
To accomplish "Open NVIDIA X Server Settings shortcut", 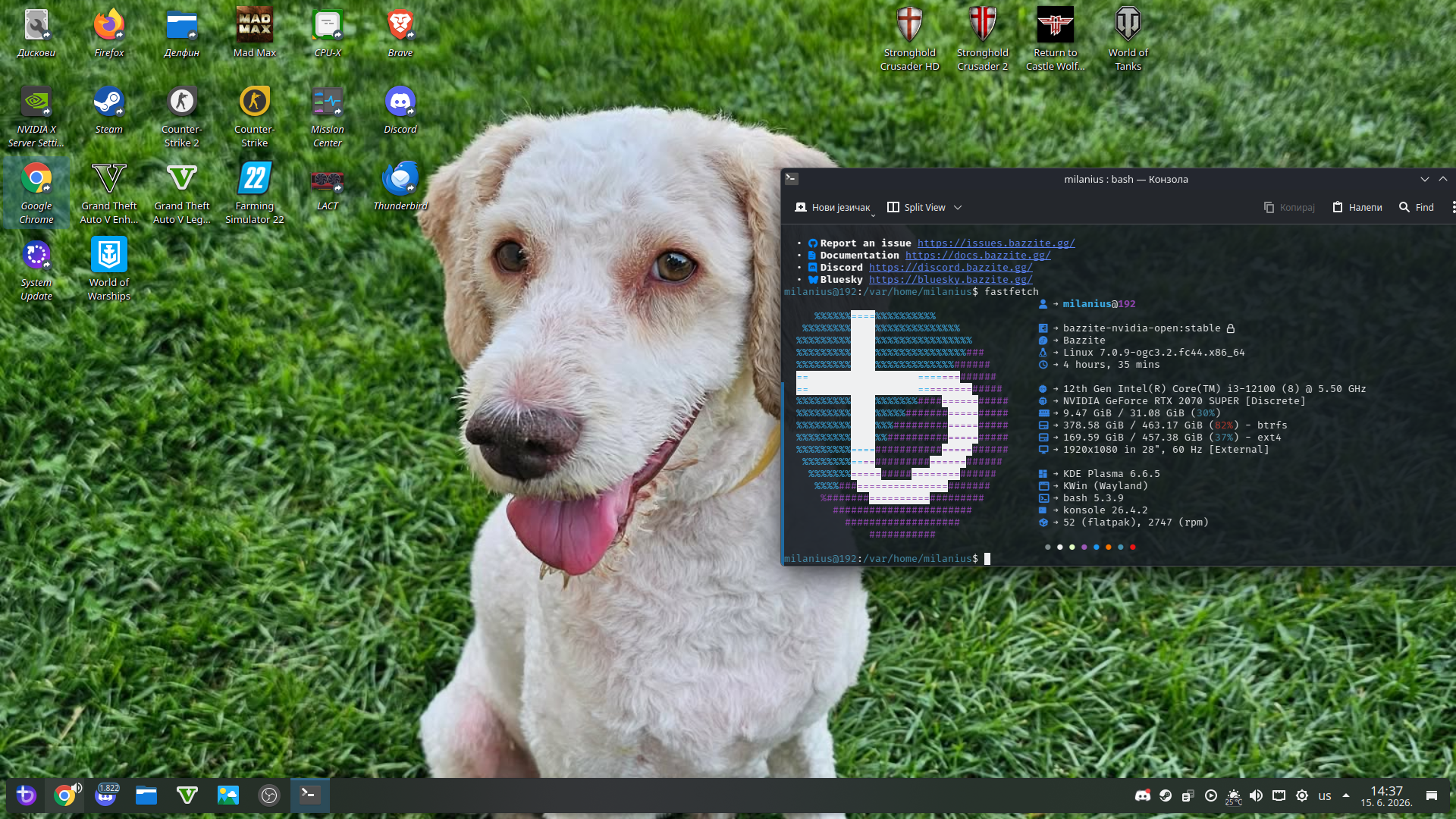I will pos(36,117).
